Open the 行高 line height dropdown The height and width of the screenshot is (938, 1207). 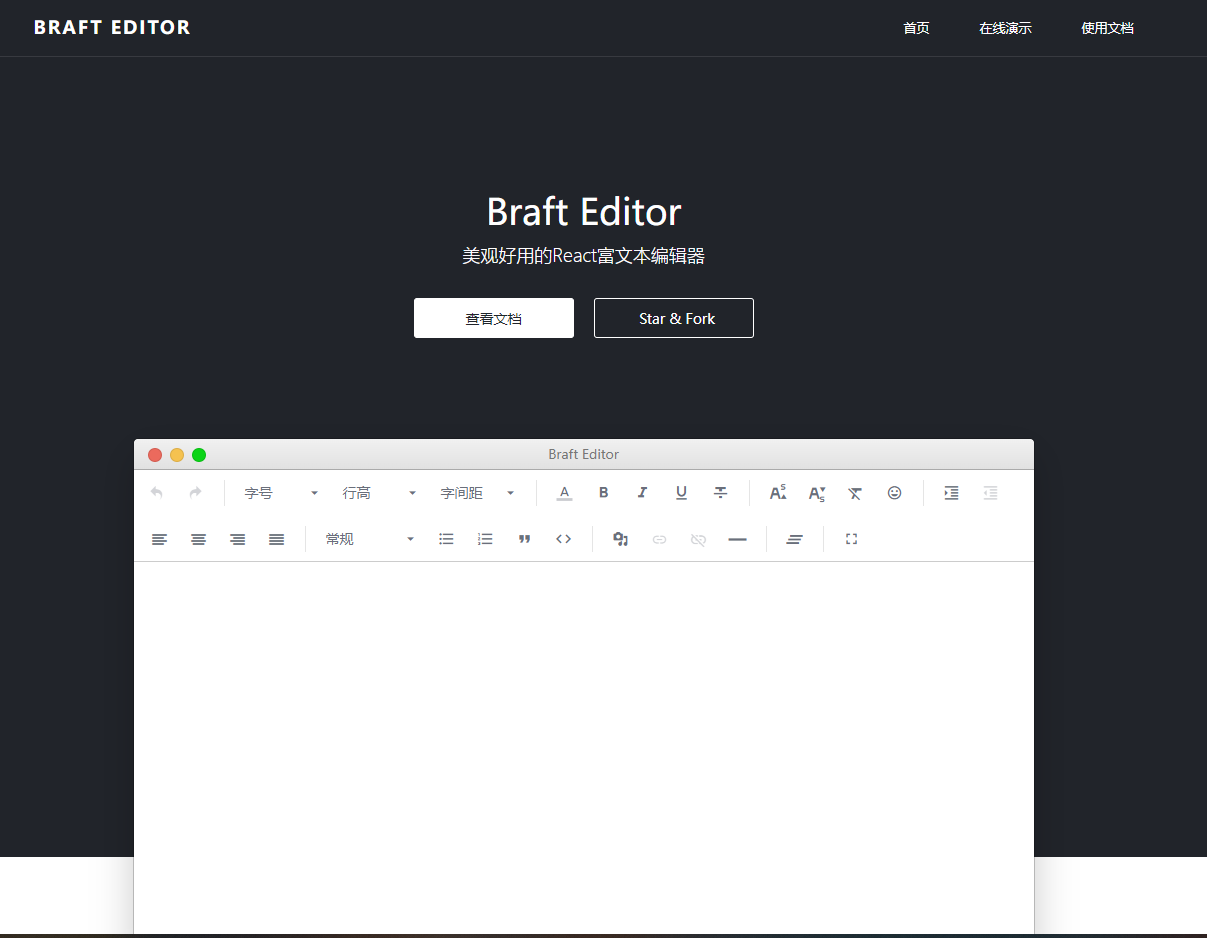coord(379,493)
